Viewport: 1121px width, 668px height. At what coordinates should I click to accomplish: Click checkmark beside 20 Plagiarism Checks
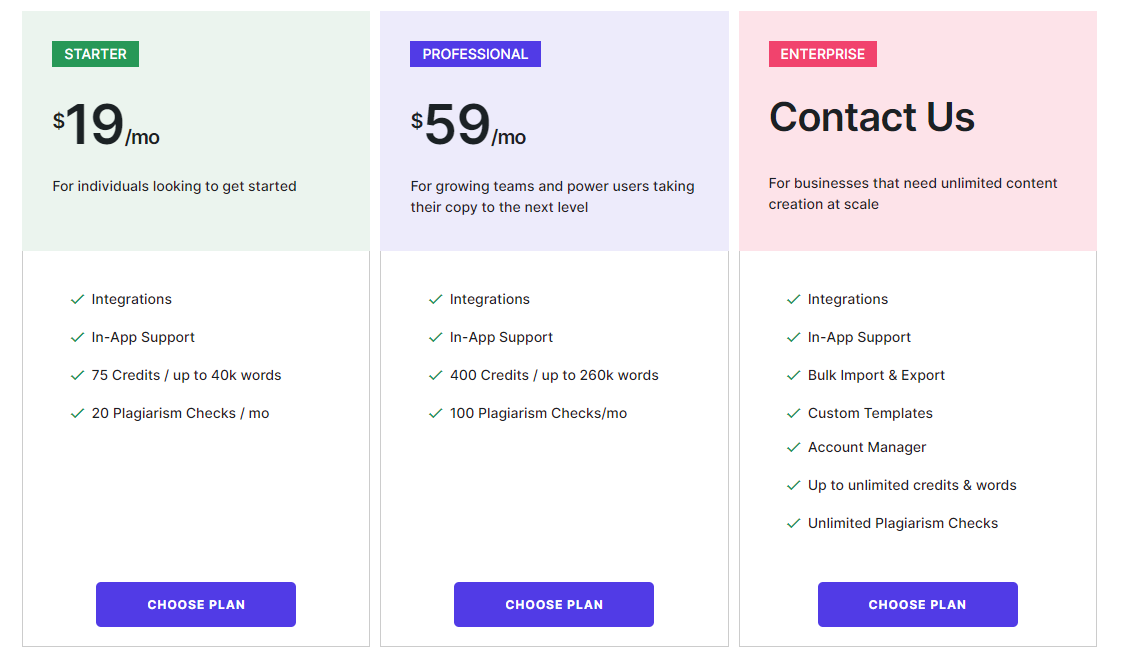coord(77,413)
